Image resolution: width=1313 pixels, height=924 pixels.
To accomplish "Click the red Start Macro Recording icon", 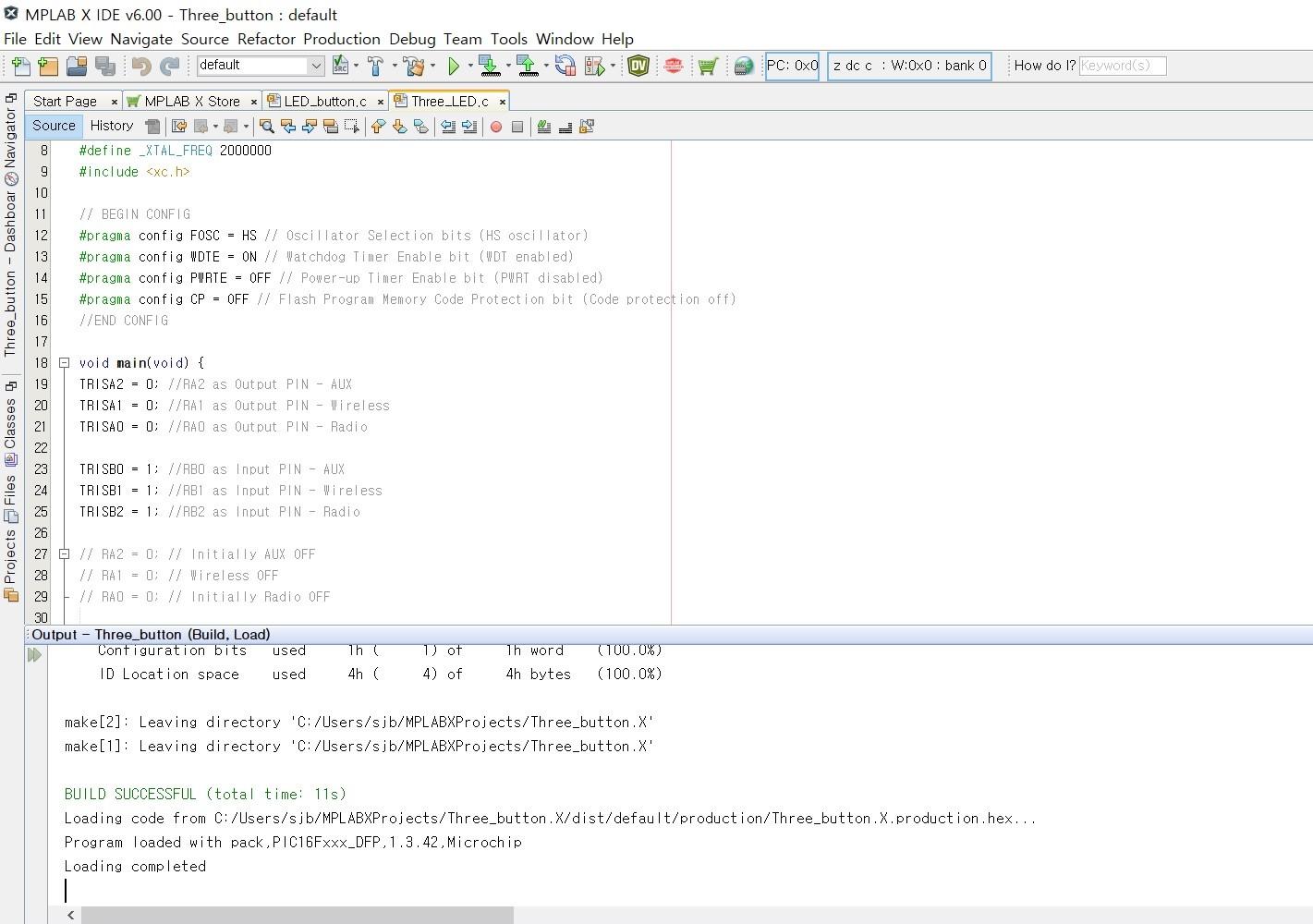I will 496,127.
